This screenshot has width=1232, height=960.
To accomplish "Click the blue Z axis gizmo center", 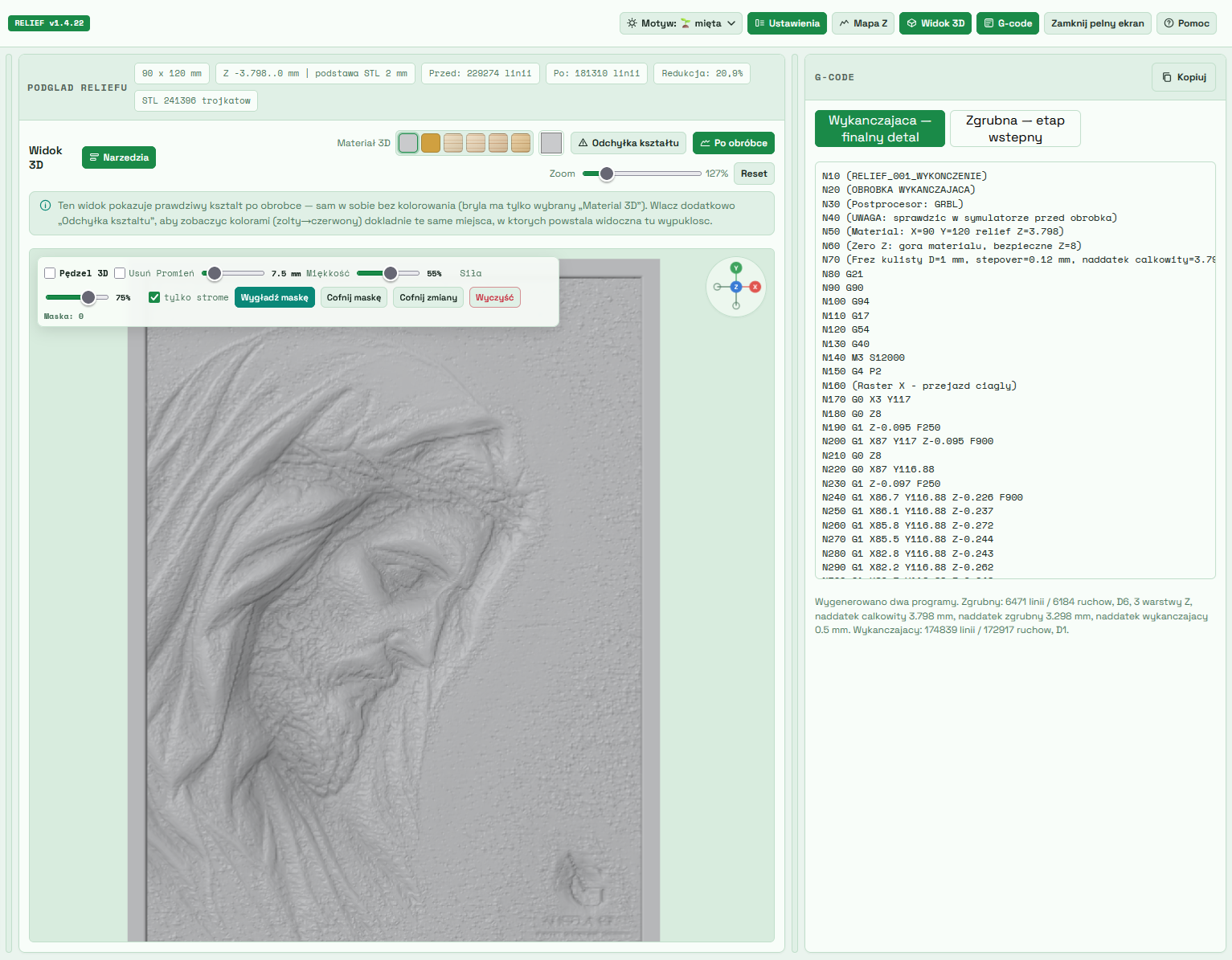I will (x=736, y=287).
